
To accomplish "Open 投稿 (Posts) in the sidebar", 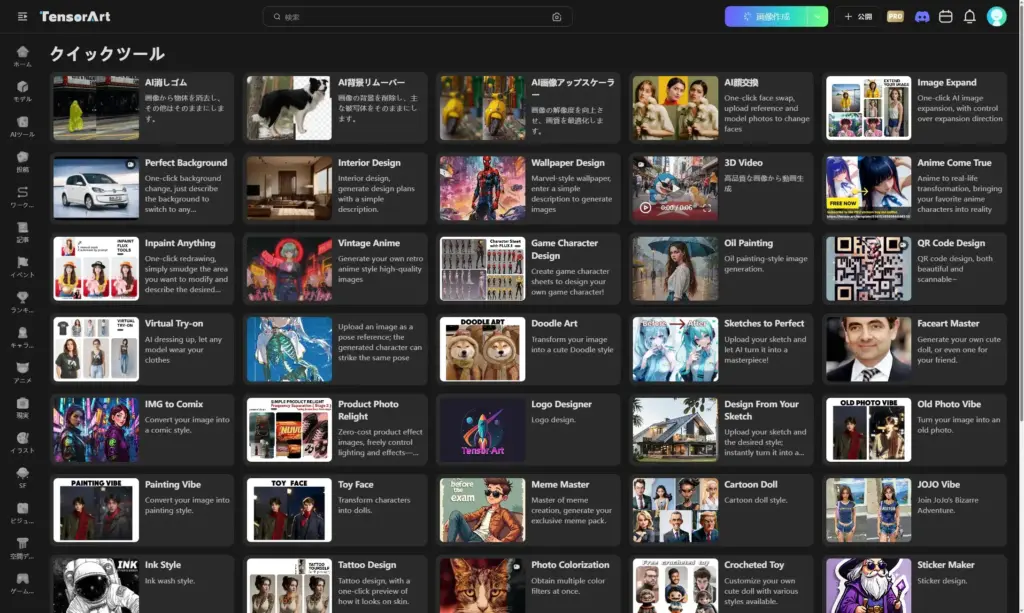I will (22, 162).
